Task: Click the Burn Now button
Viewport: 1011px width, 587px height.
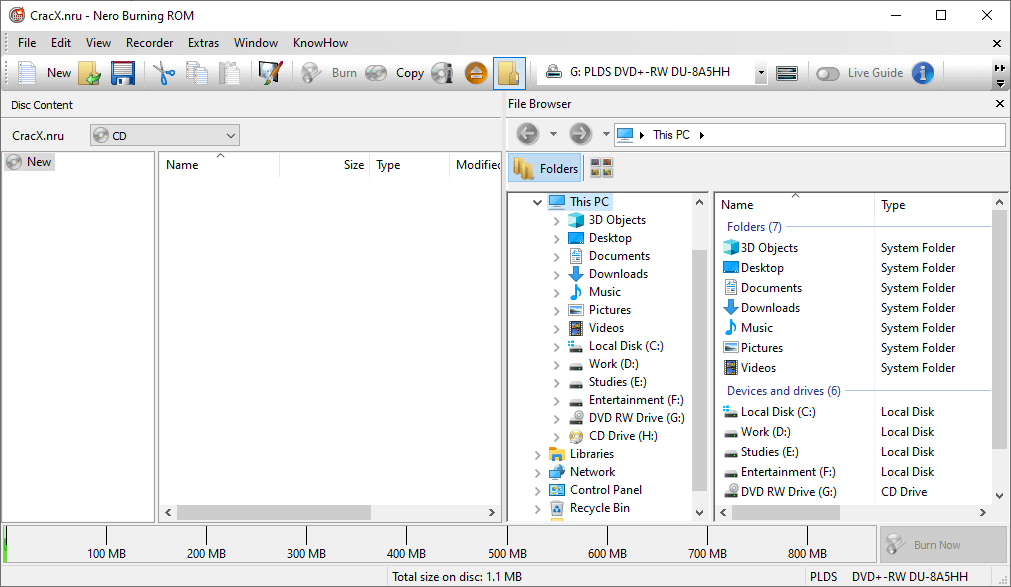Action: 942,544
